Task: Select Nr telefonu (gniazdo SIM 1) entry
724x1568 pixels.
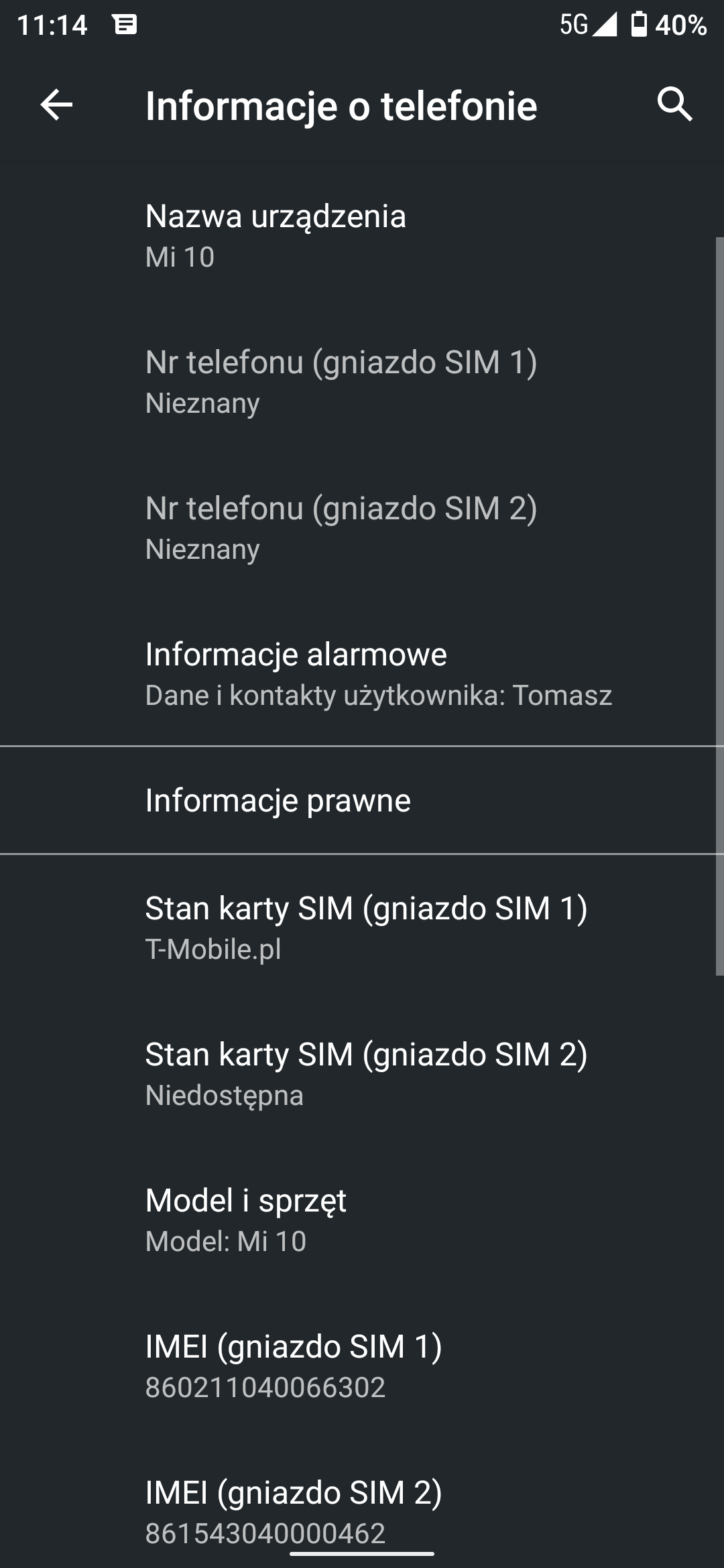Action: 362,382
